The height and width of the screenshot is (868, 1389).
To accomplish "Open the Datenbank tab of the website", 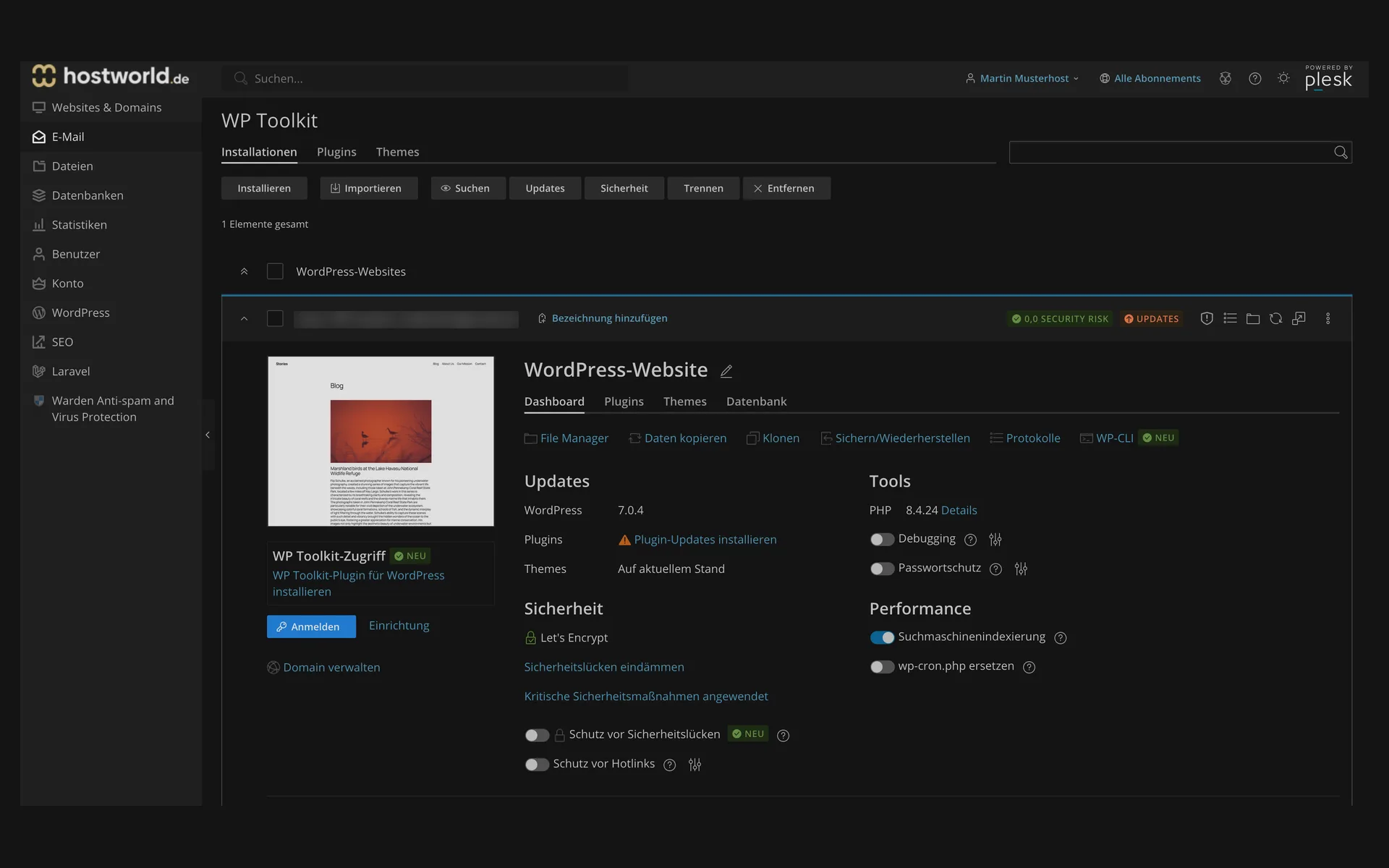I will tap(756, 401).
